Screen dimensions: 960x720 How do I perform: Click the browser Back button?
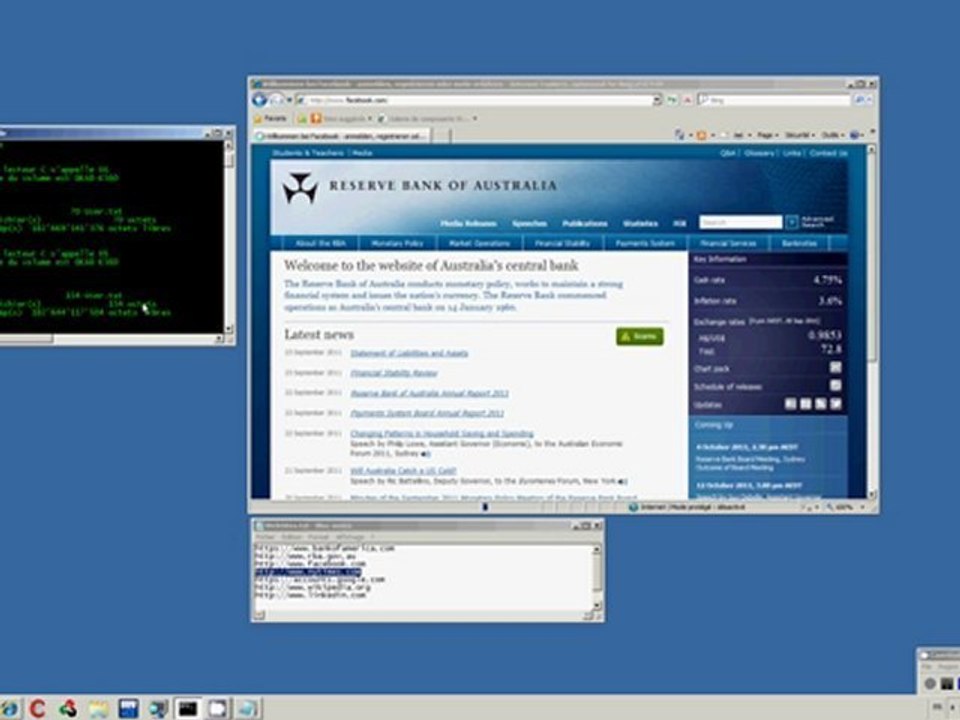coord(260,100)
